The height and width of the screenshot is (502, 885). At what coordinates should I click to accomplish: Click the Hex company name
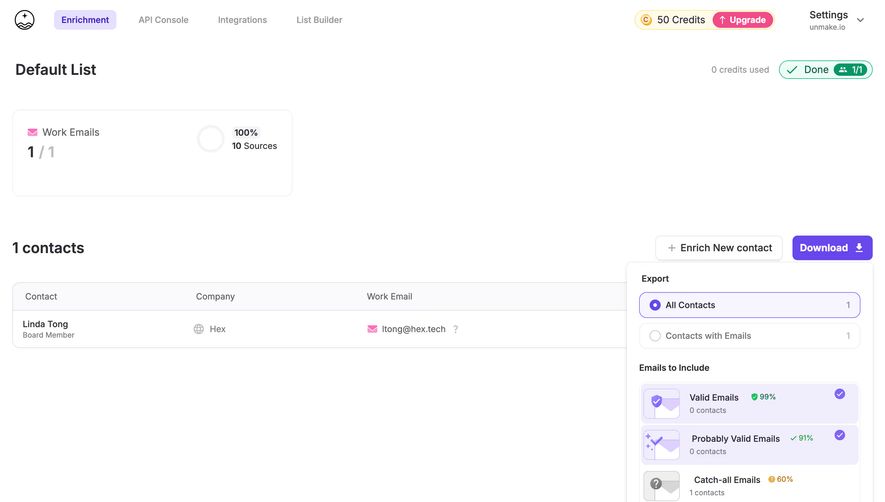[x=217, y=329]
